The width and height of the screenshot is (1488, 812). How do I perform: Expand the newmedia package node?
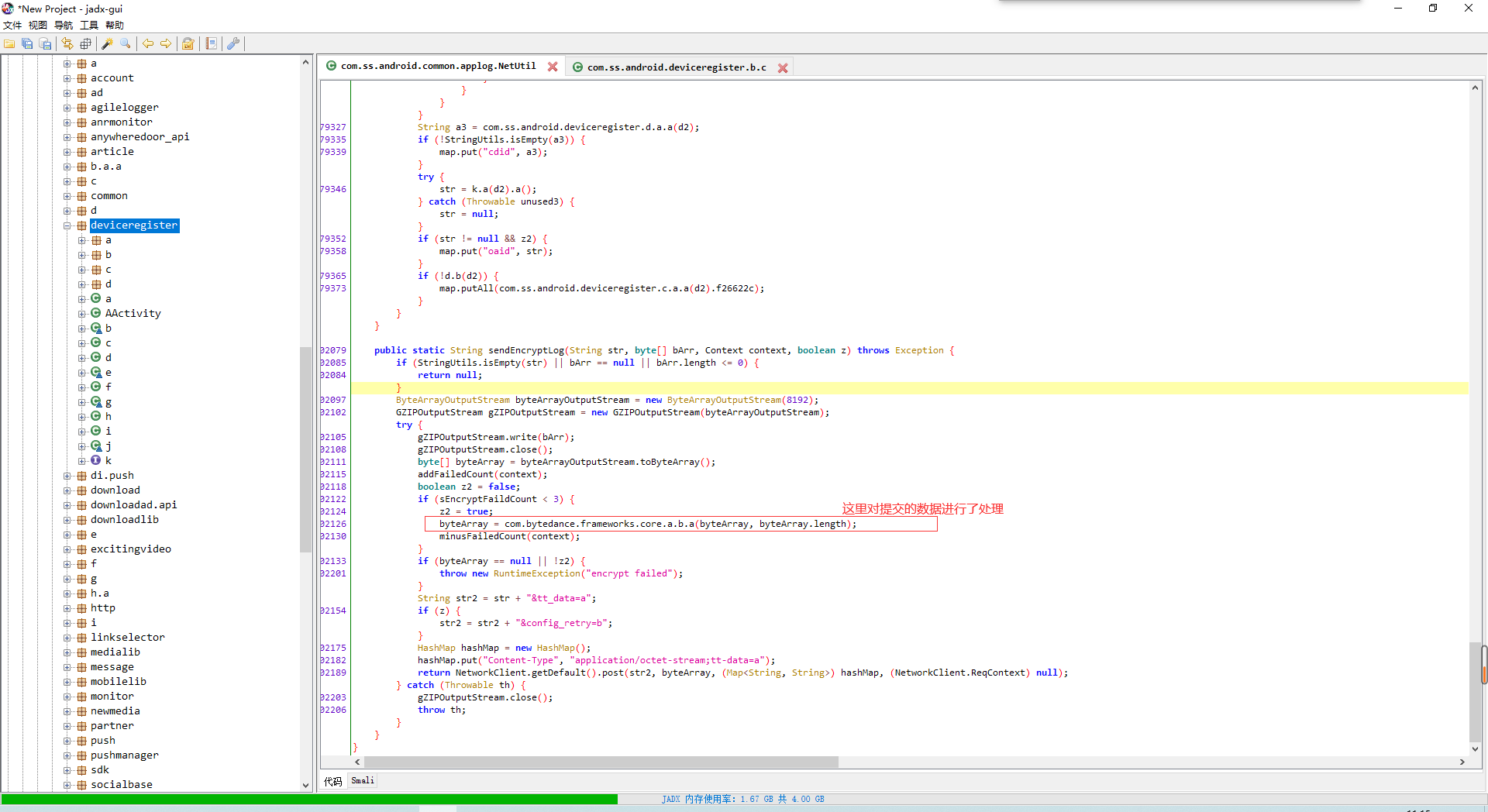(67, 711)
